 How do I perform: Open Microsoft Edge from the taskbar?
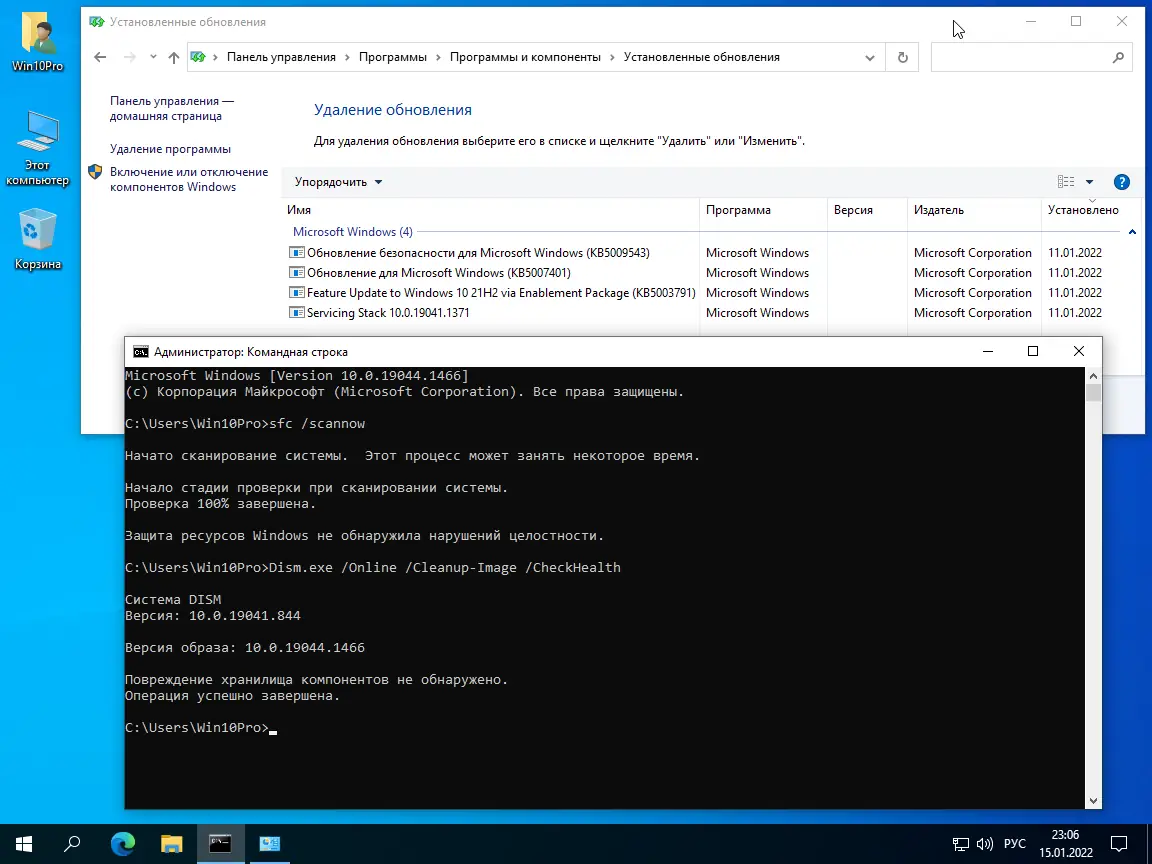(123, 843)
